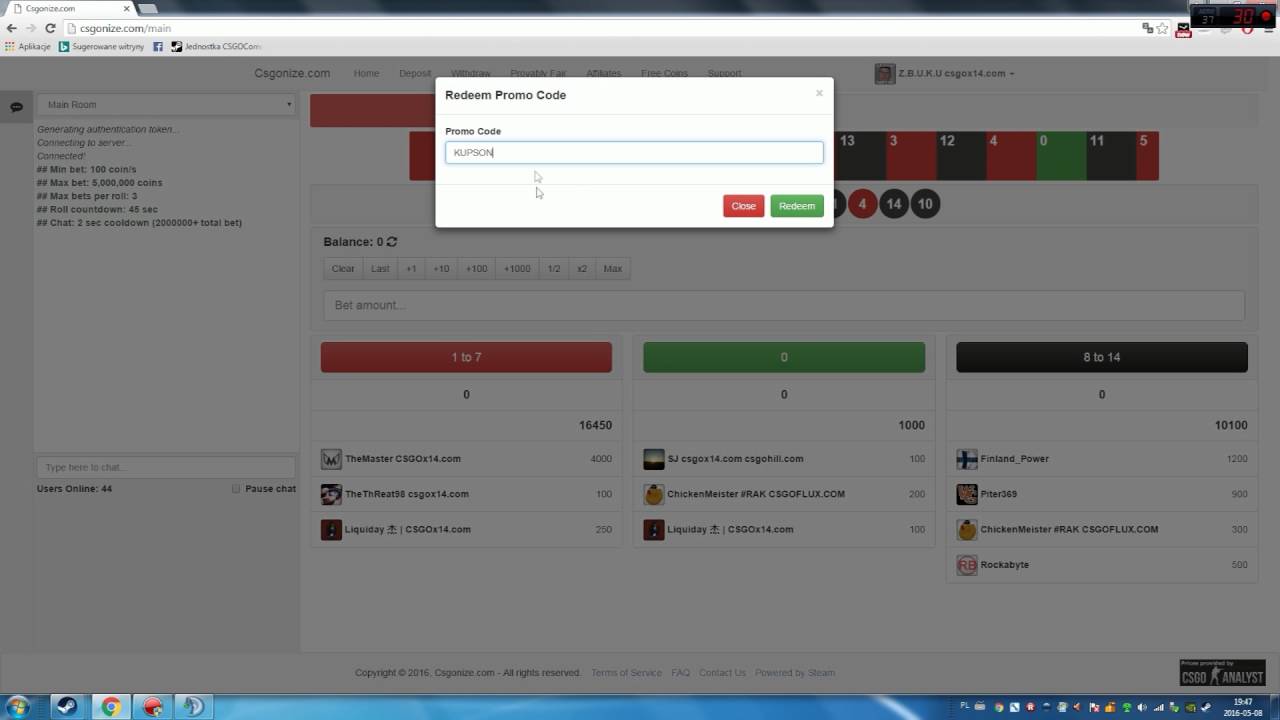Open the Provably Fair menu item
The height and width of the screenshot is (720, 1280).
(x=538, y=73)
